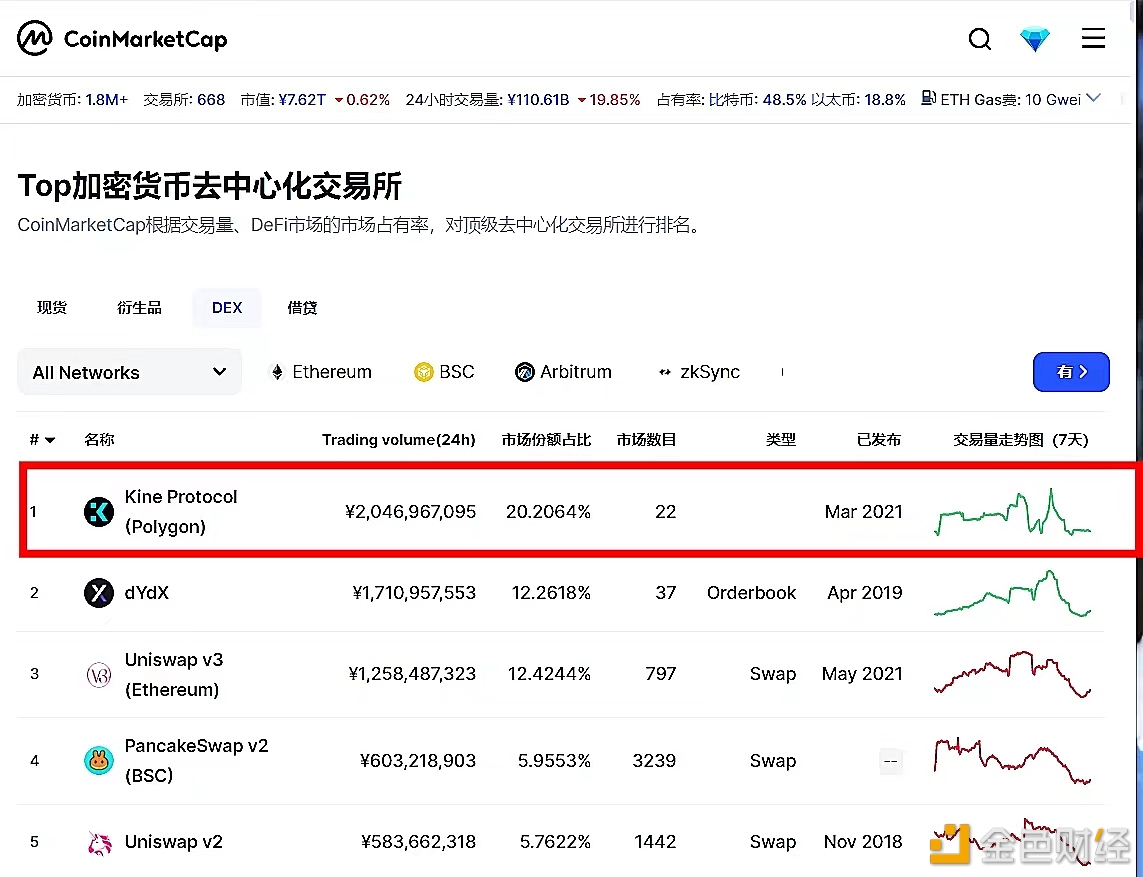Filter by the Ethereum network
The height and width of the screenshot is (877, 1143).
(321, 373)
